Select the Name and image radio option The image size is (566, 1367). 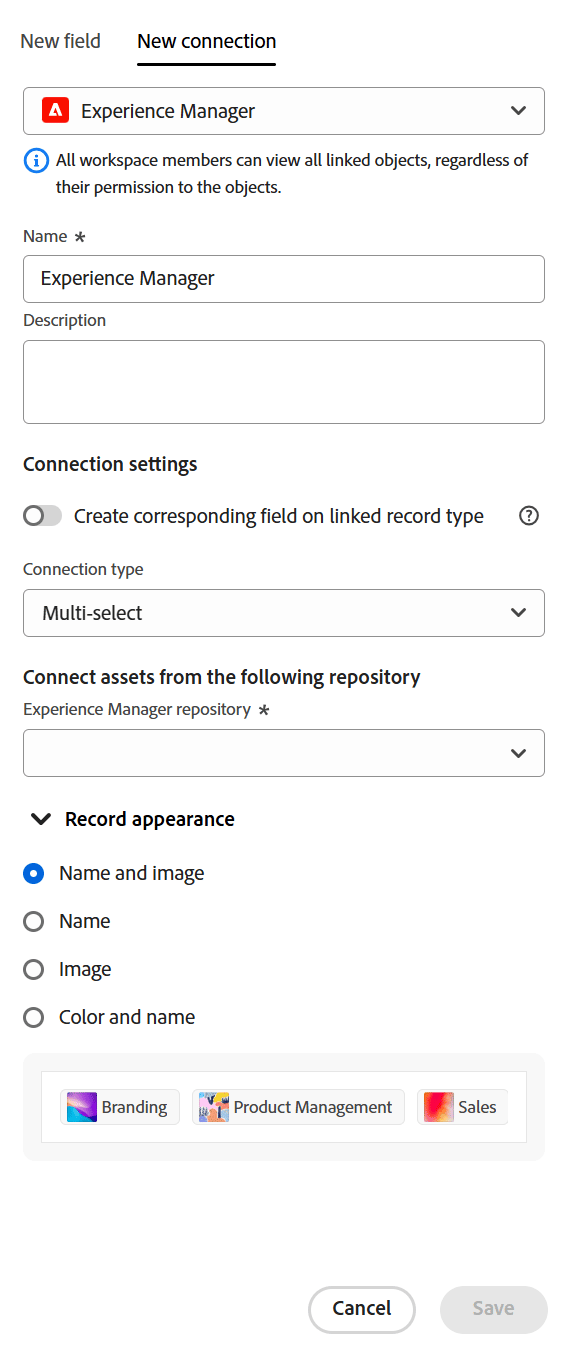[x=34, y=873]
